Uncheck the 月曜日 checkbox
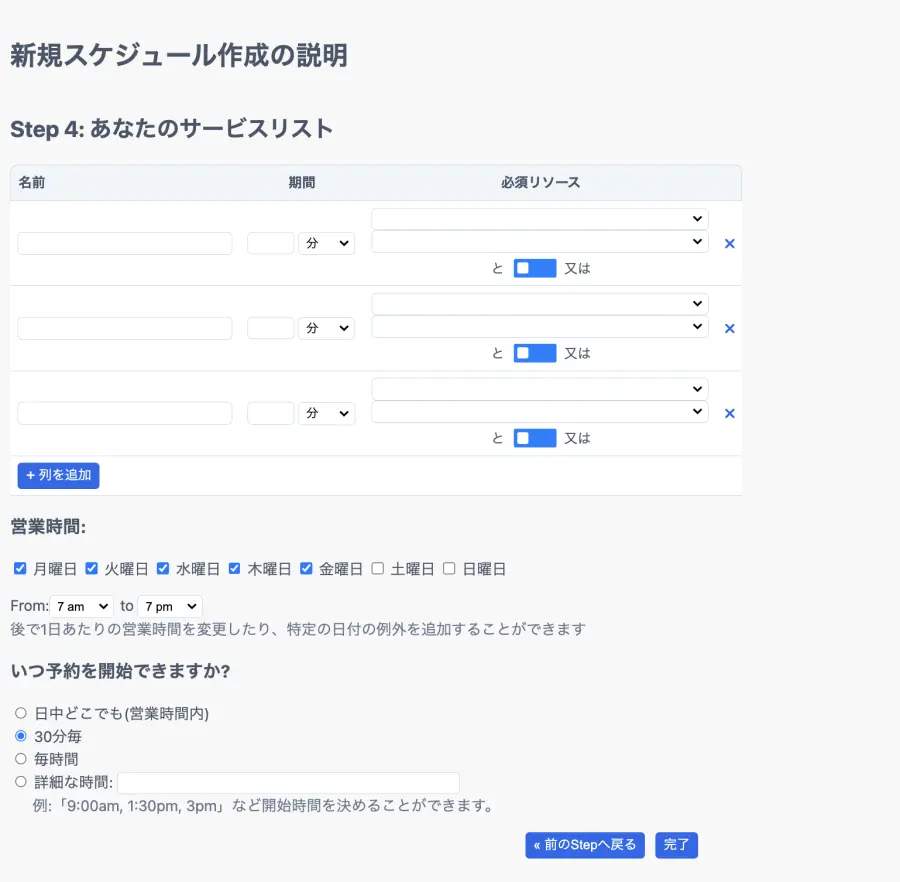900x882 pixels. click(20, 569)
